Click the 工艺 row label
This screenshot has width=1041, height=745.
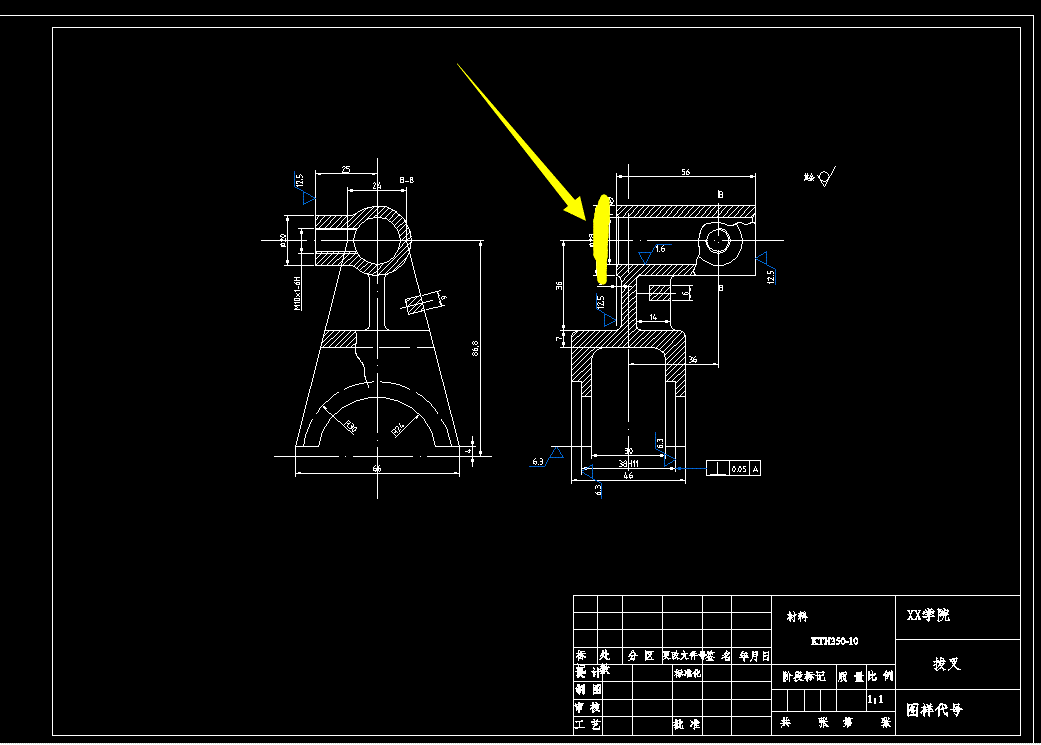click(588, 724)
